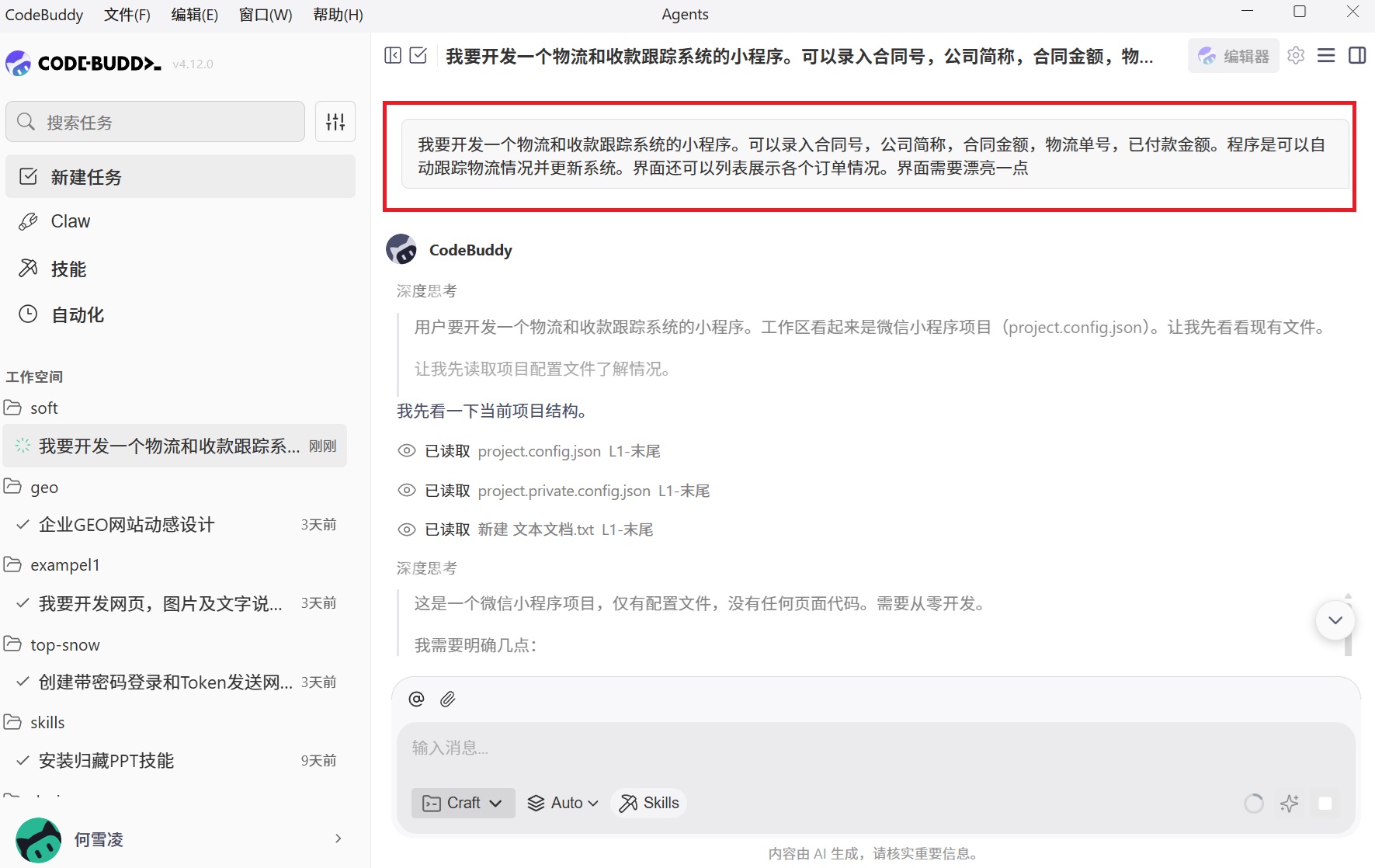Toggle the right side panel icon
1375x868 pixels.
[x=1357, y=55]
